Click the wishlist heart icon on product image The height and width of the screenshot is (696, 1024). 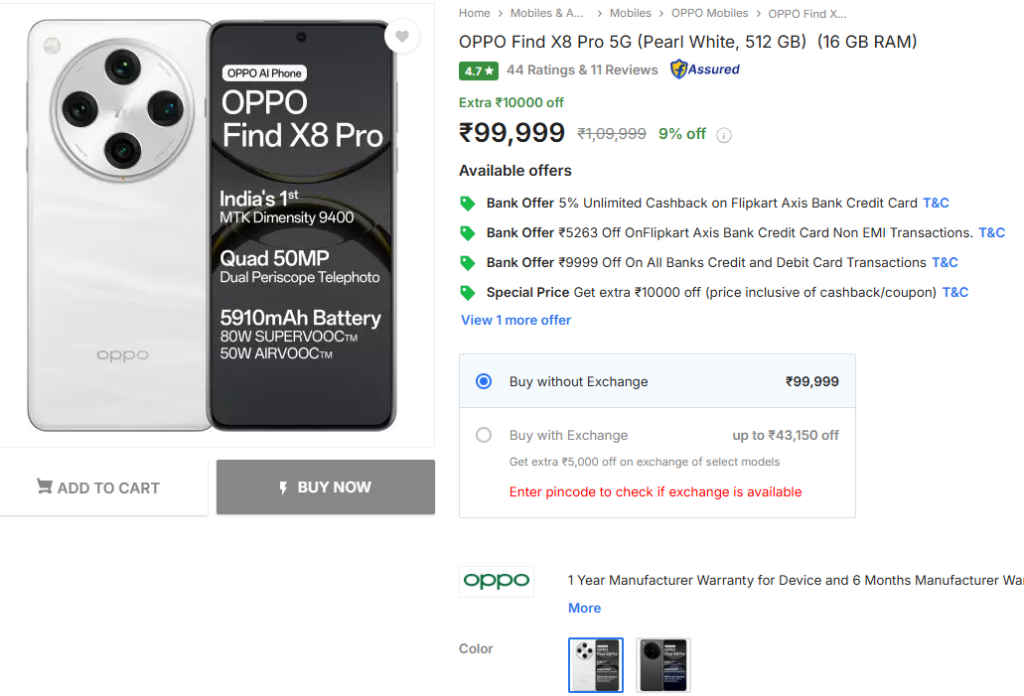pyautogui.click(x=402, y=36)
